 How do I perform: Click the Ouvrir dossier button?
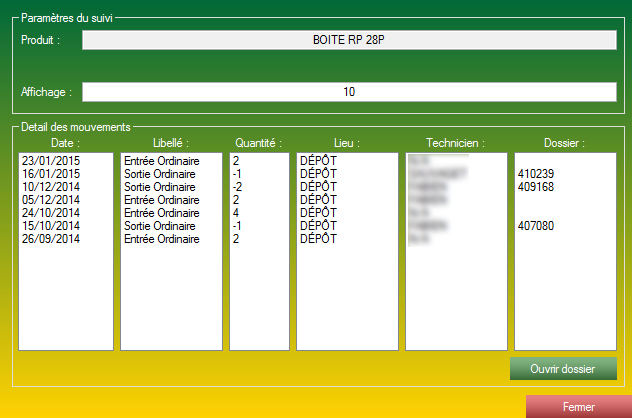point(563,369)
